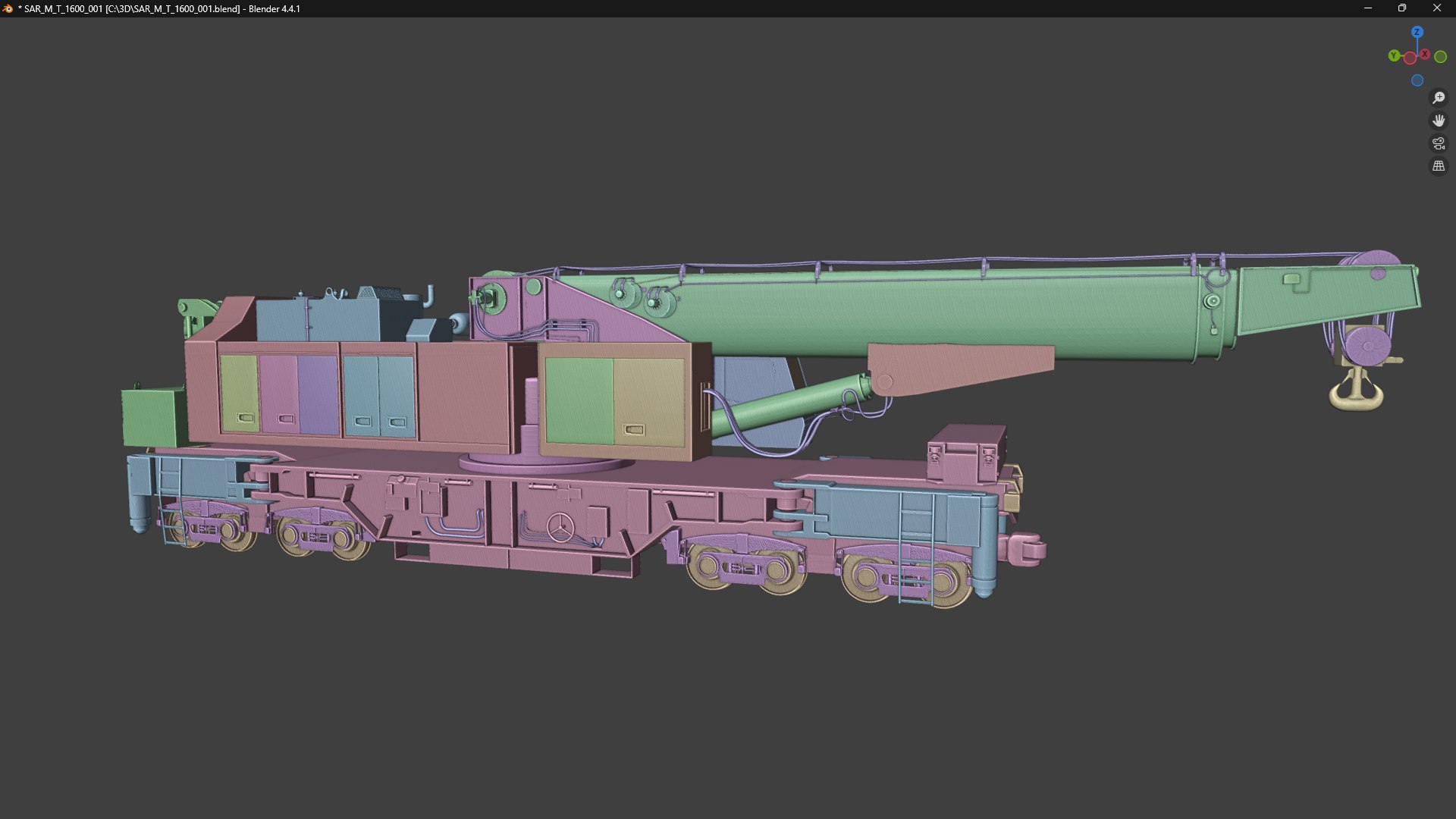Minimize the Blender window
Image resolution: width=1456 pixels, height=819 pixels.
pyautogui.click(x=1368, y=8)
